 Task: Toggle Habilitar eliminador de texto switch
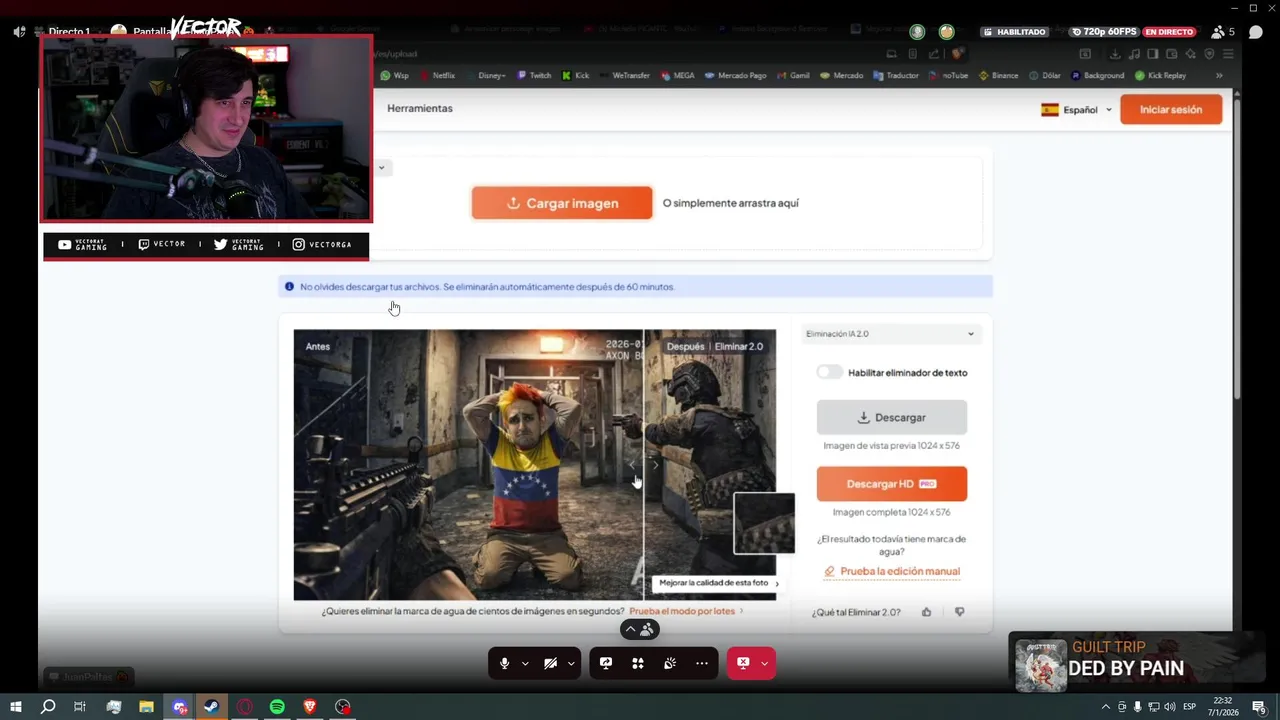830,372
